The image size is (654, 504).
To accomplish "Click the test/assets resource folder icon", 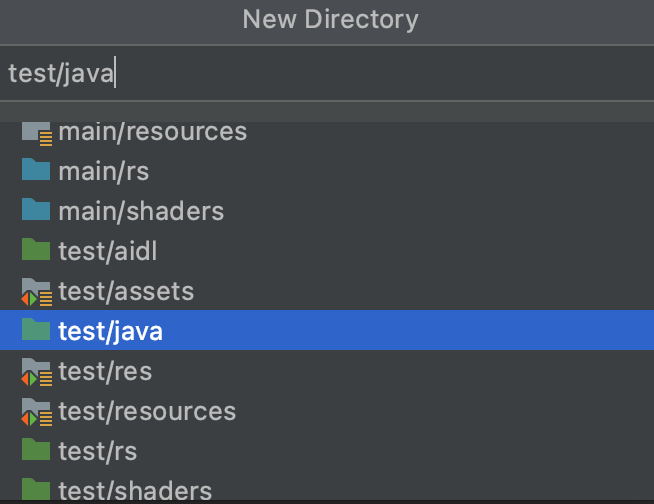I will pyautogui.click(x=36, y=292).
